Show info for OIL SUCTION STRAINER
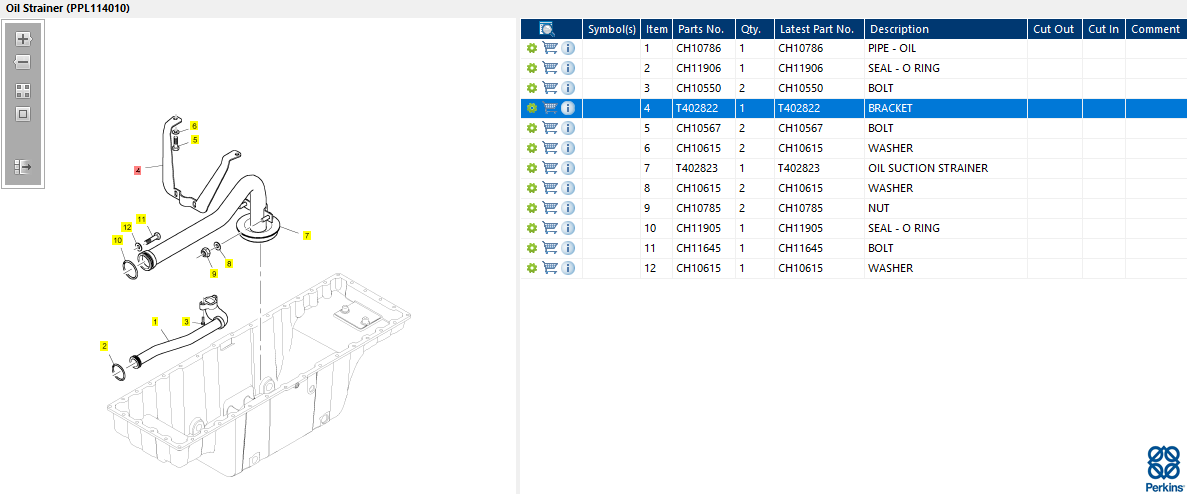The image size is (1187, 494). [569, 168]
